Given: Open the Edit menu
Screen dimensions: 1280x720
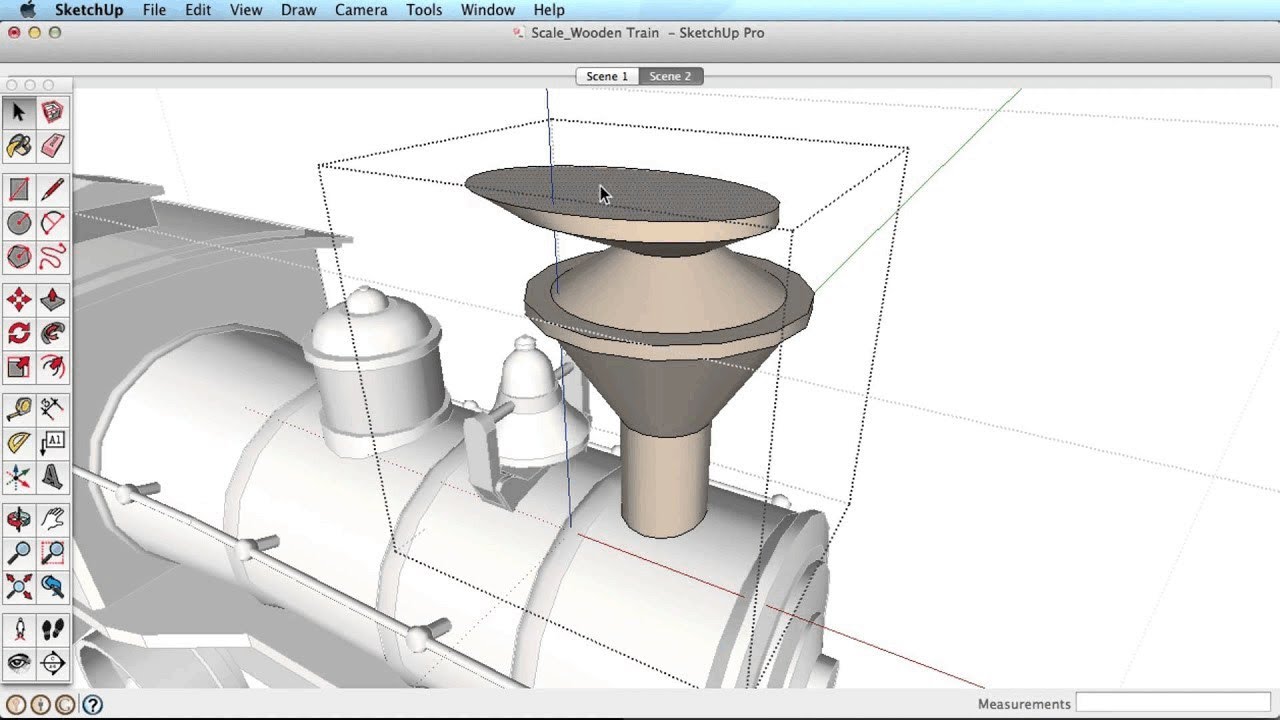Looking at the screenshot, I should (x=198, y=10).
